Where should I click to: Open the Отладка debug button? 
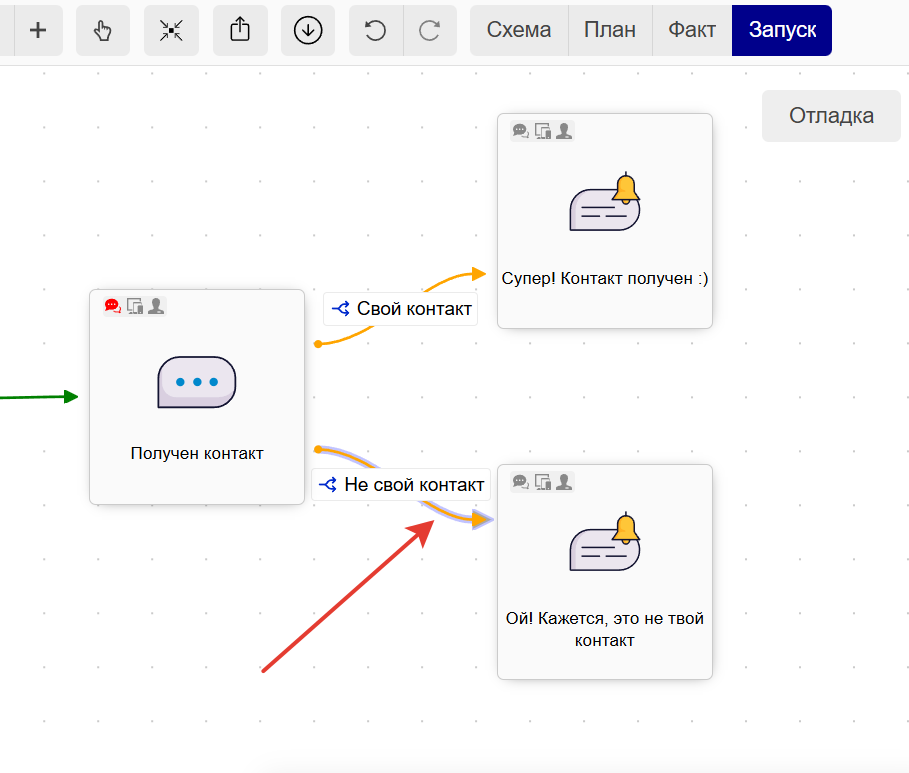point(831,115)
